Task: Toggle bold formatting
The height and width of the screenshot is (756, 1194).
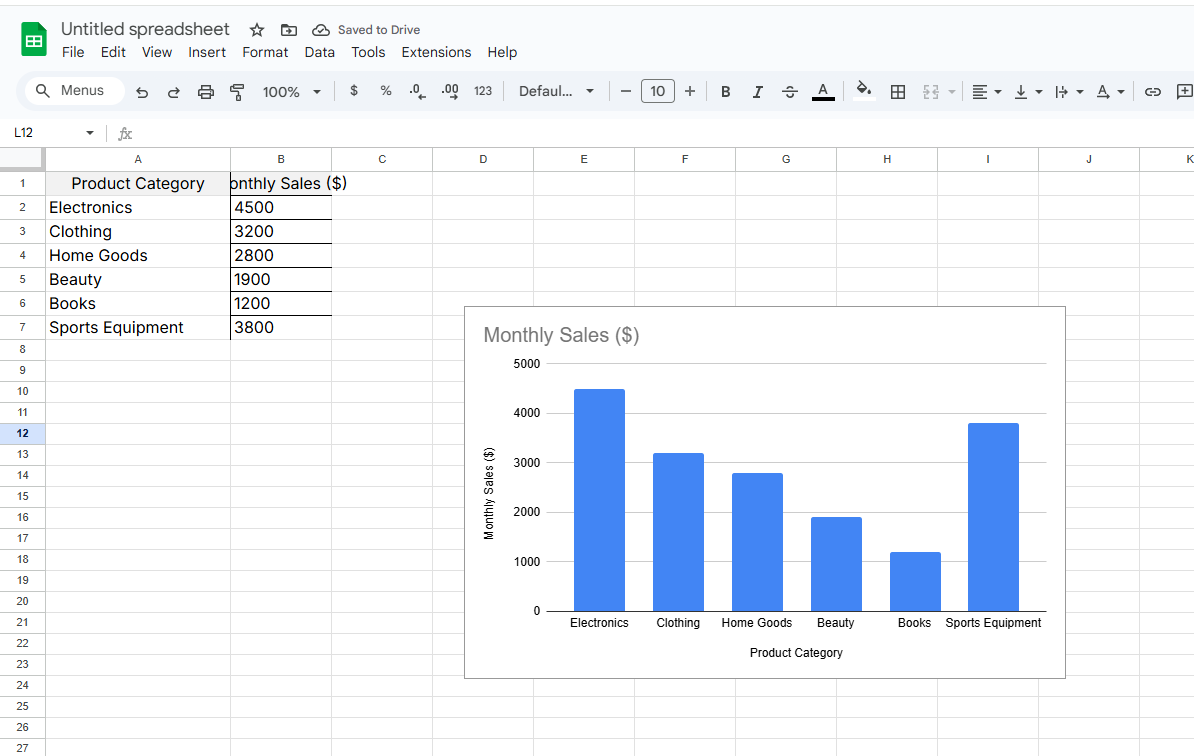Action: (725, 92)
